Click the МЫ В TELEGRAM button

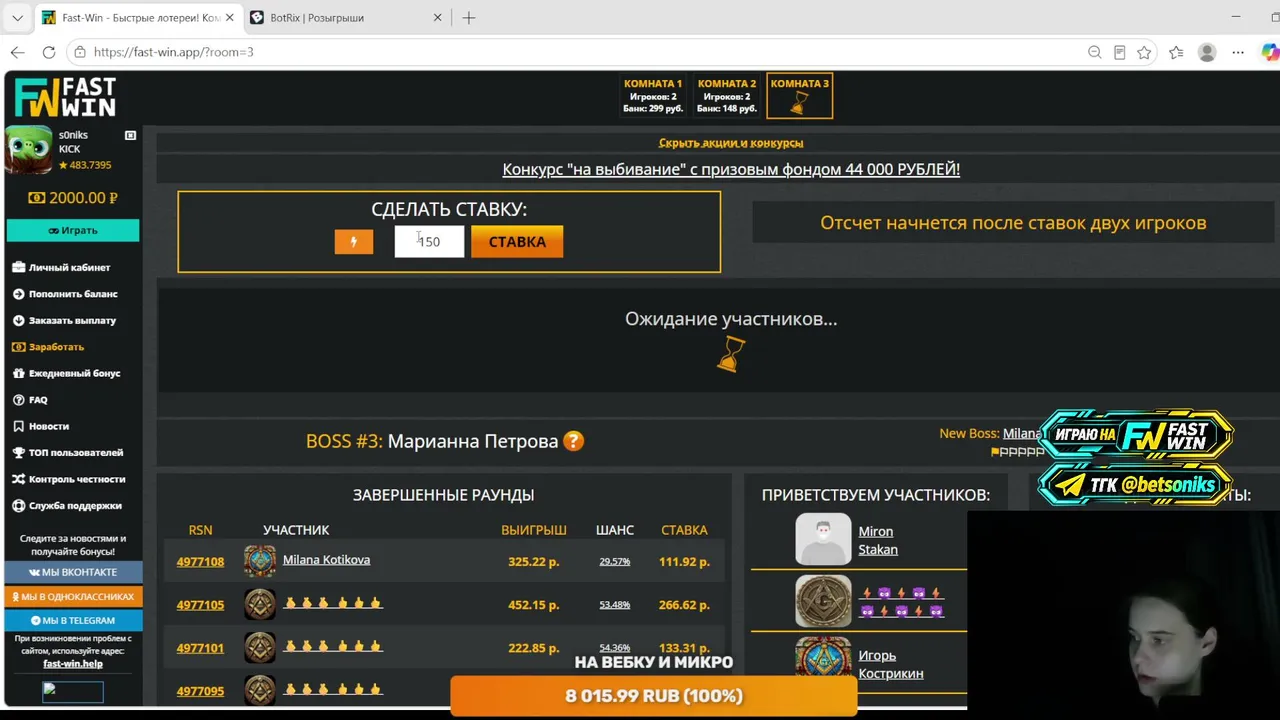[x=73, y=620]
